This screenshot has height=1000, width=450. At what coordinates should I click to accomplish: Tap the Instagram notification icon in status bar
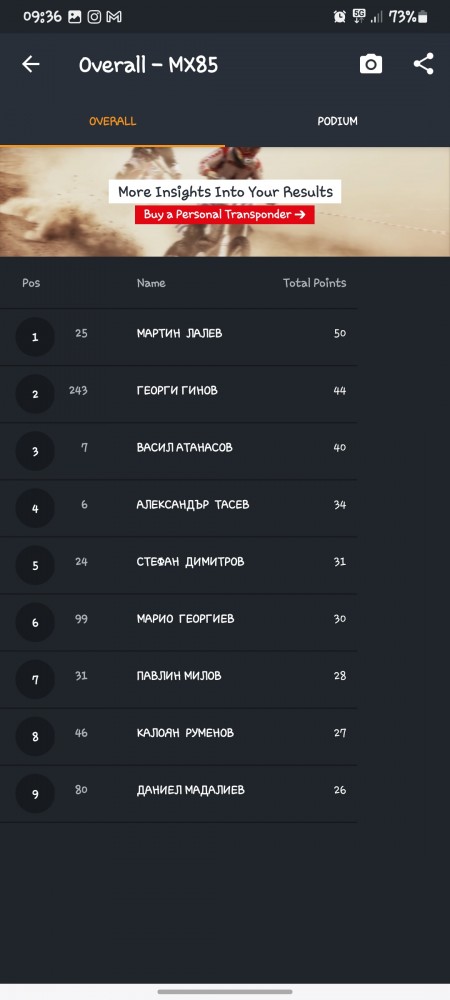click(94, 17)
